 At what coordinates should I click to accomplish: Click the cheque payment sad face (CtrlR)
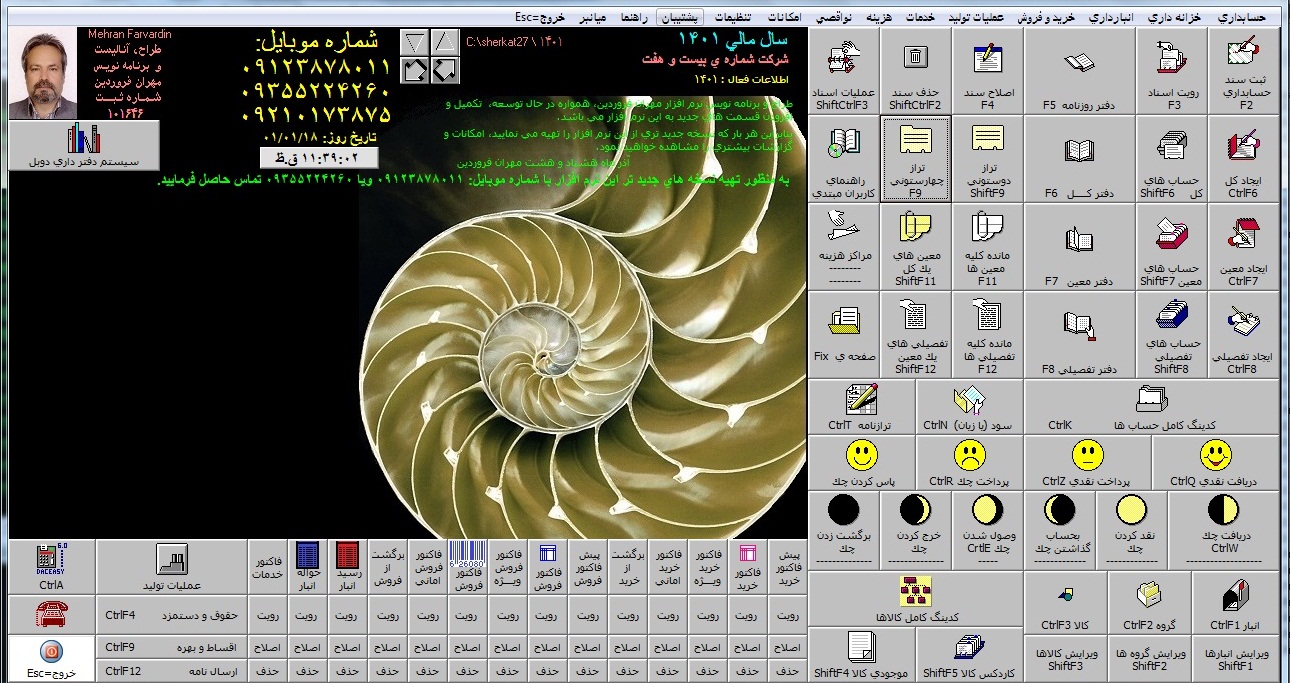pyautogui.click(x=967, y=462)
